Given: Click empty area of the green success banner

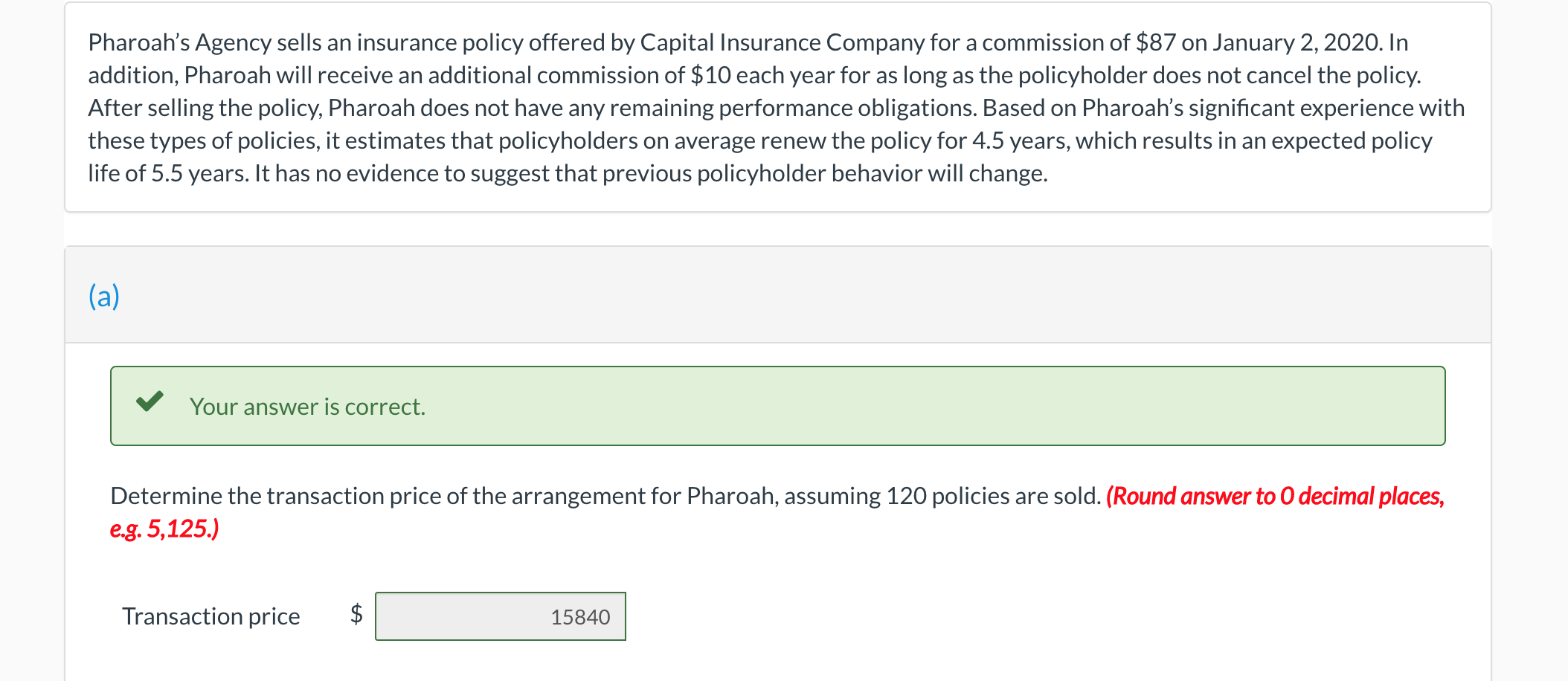Looking at the screenshot, I should click(967, 407).
